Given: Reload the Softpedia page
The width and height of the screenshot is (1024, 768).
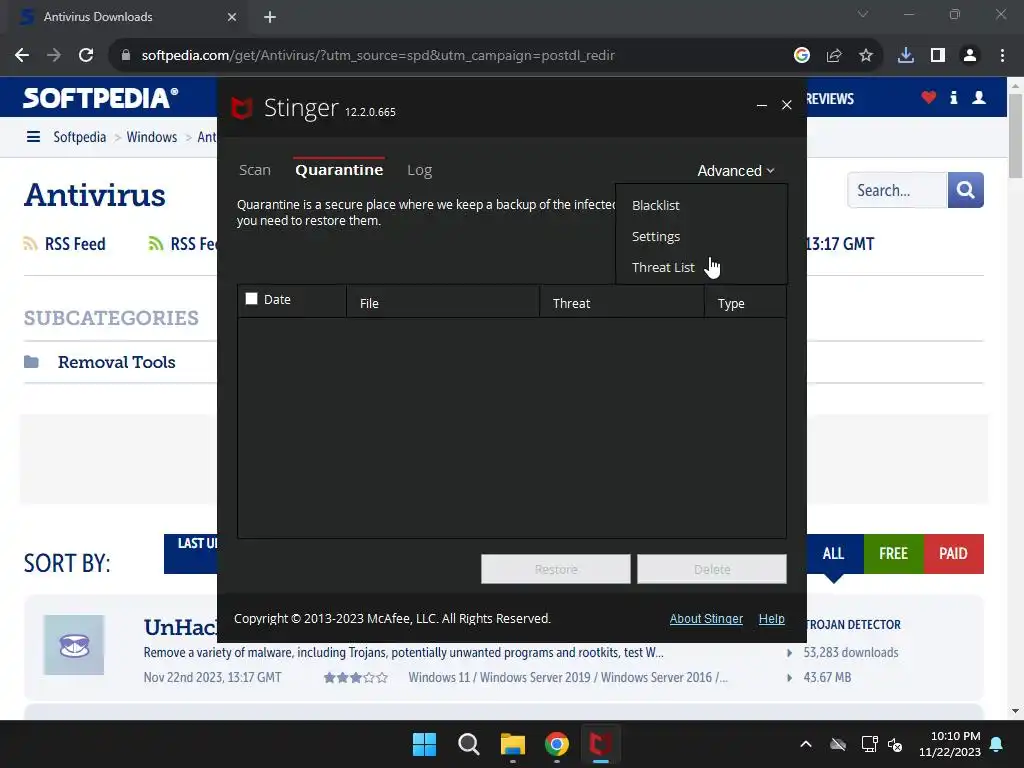Looking at the screenshot, I should [x=86, y=56].
